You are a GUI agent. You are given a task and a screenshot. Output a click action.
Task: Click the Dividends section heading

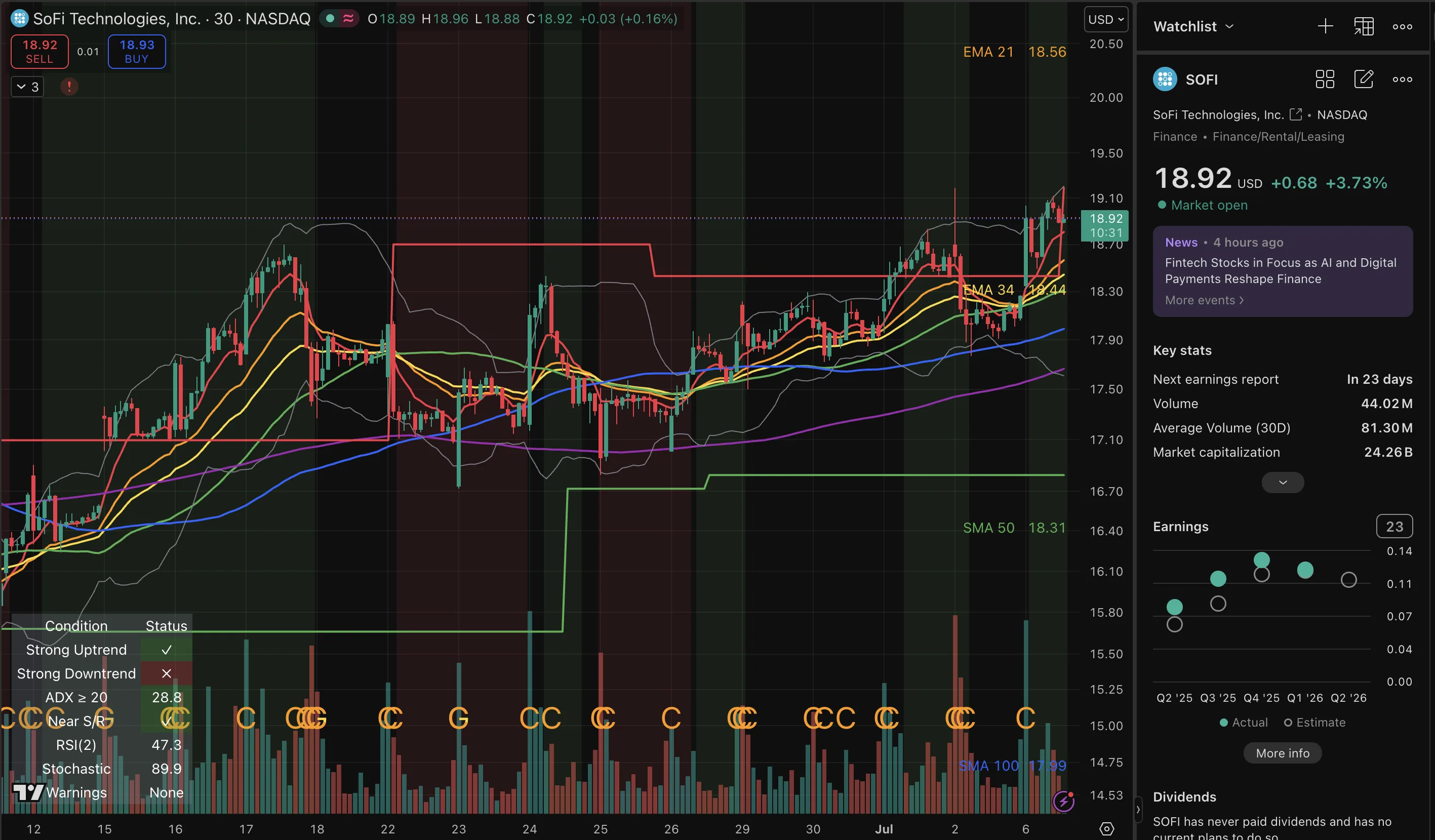1184,797
